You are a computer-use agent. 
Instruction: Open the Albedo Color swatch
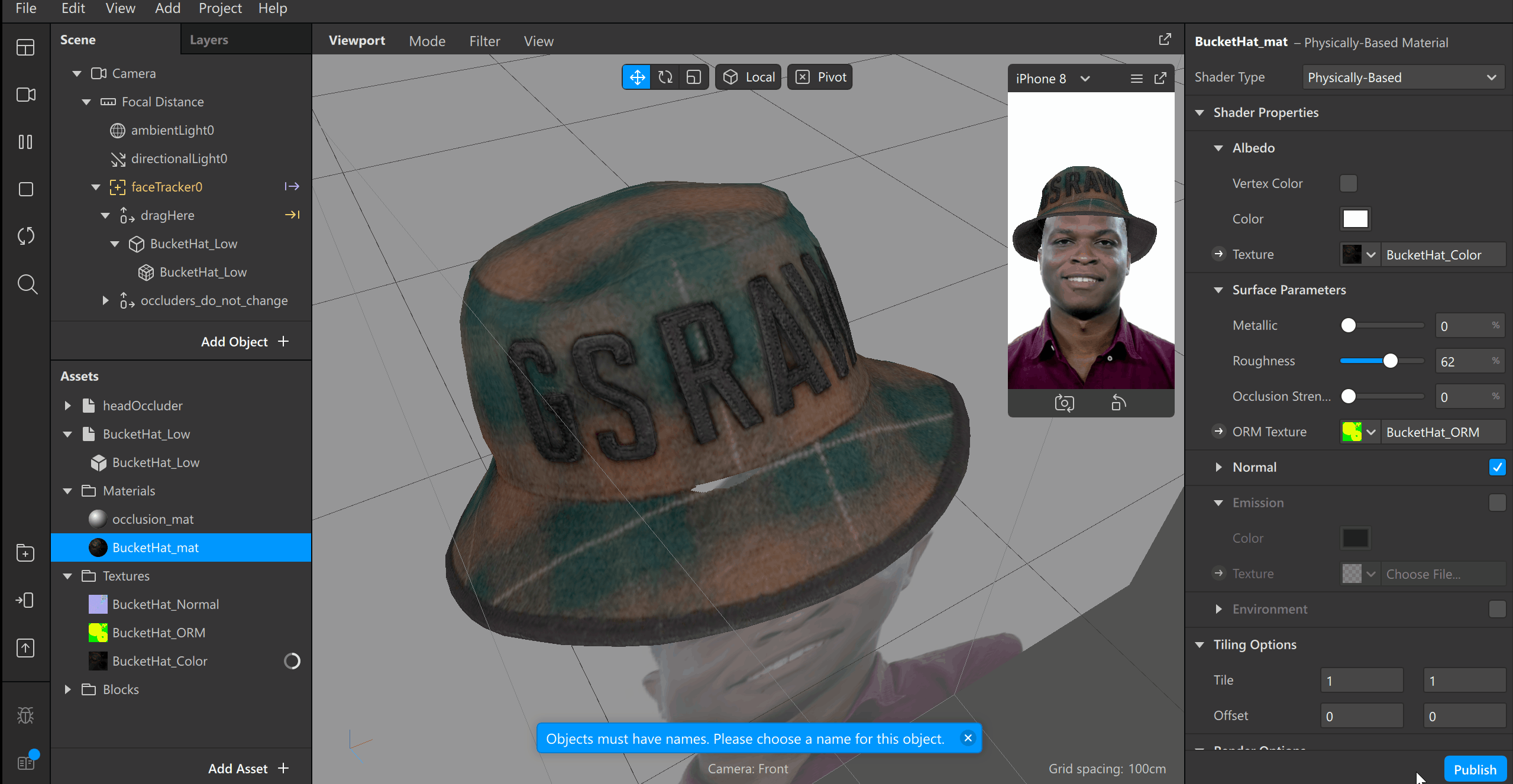[1355, 218]
